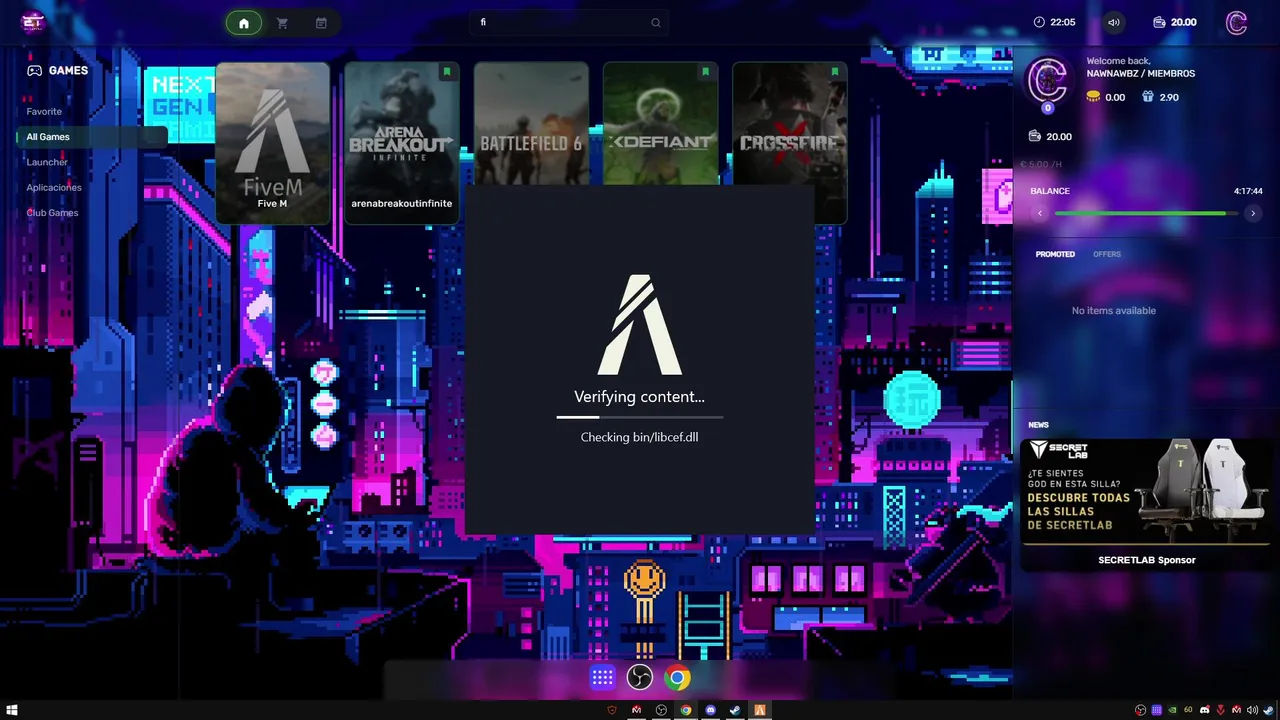This screenshot has height=720, width=1280.
Task: Click the Steam icon in system tray
Action: pos(1268,710)
